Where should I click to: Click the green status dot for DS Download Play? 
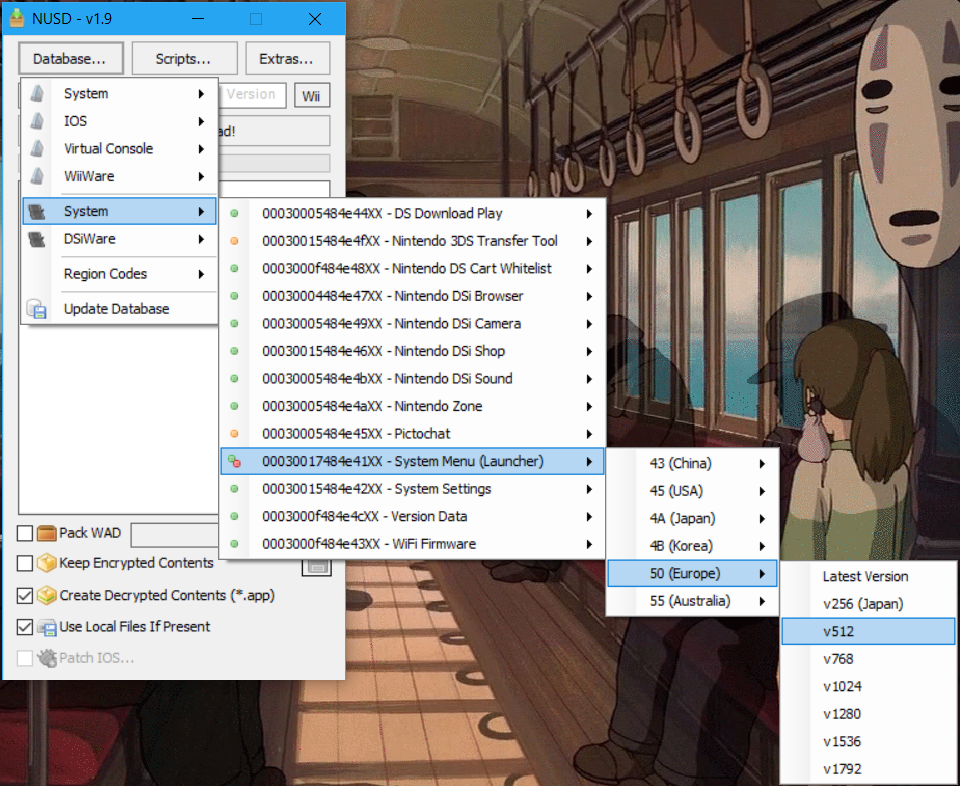[x=234, y=214]
